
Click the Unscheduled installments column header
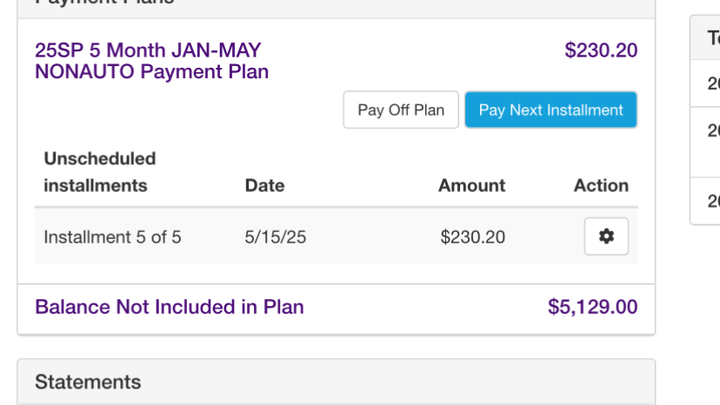100,172
